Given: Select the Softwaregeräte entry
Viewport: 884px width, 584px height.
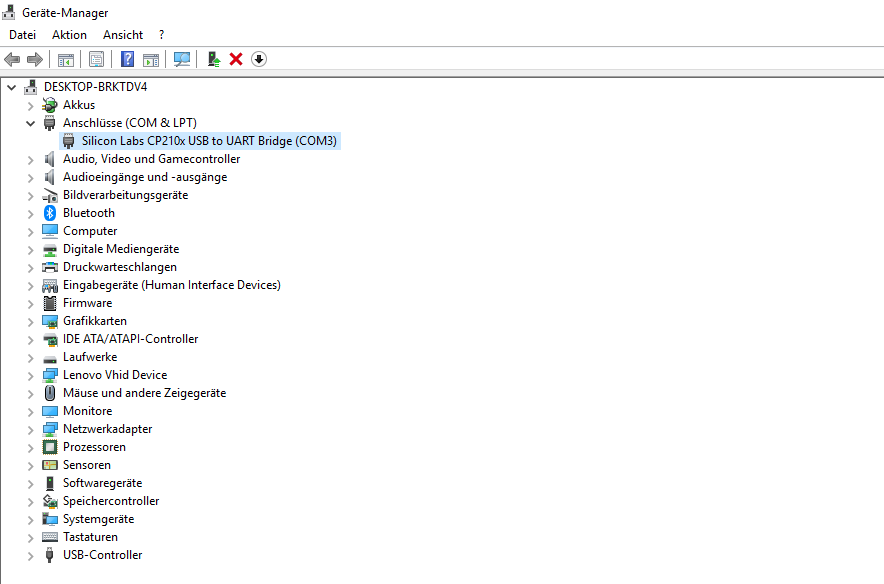Looking at the screenshot, I should [x=103, y=483].
